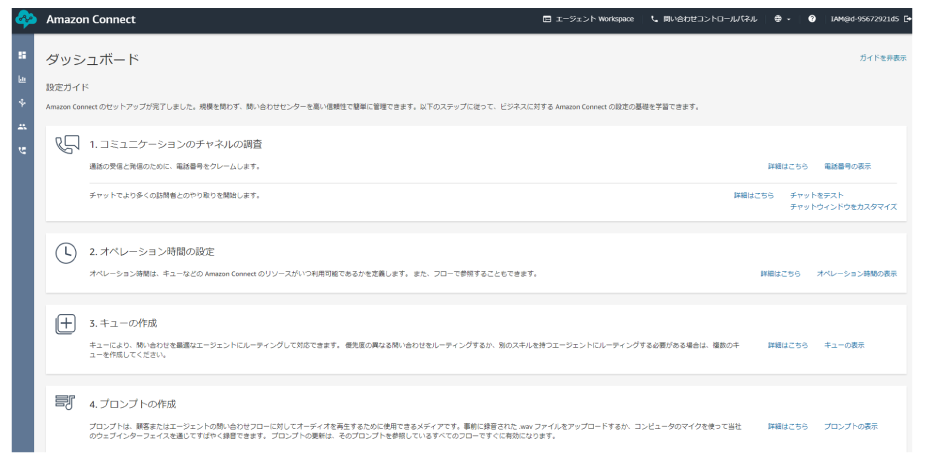The height and width of the screenshot is (462, 925).
Task: Click heading 2. オペレーション時間の設定
Action: [152, 251]
